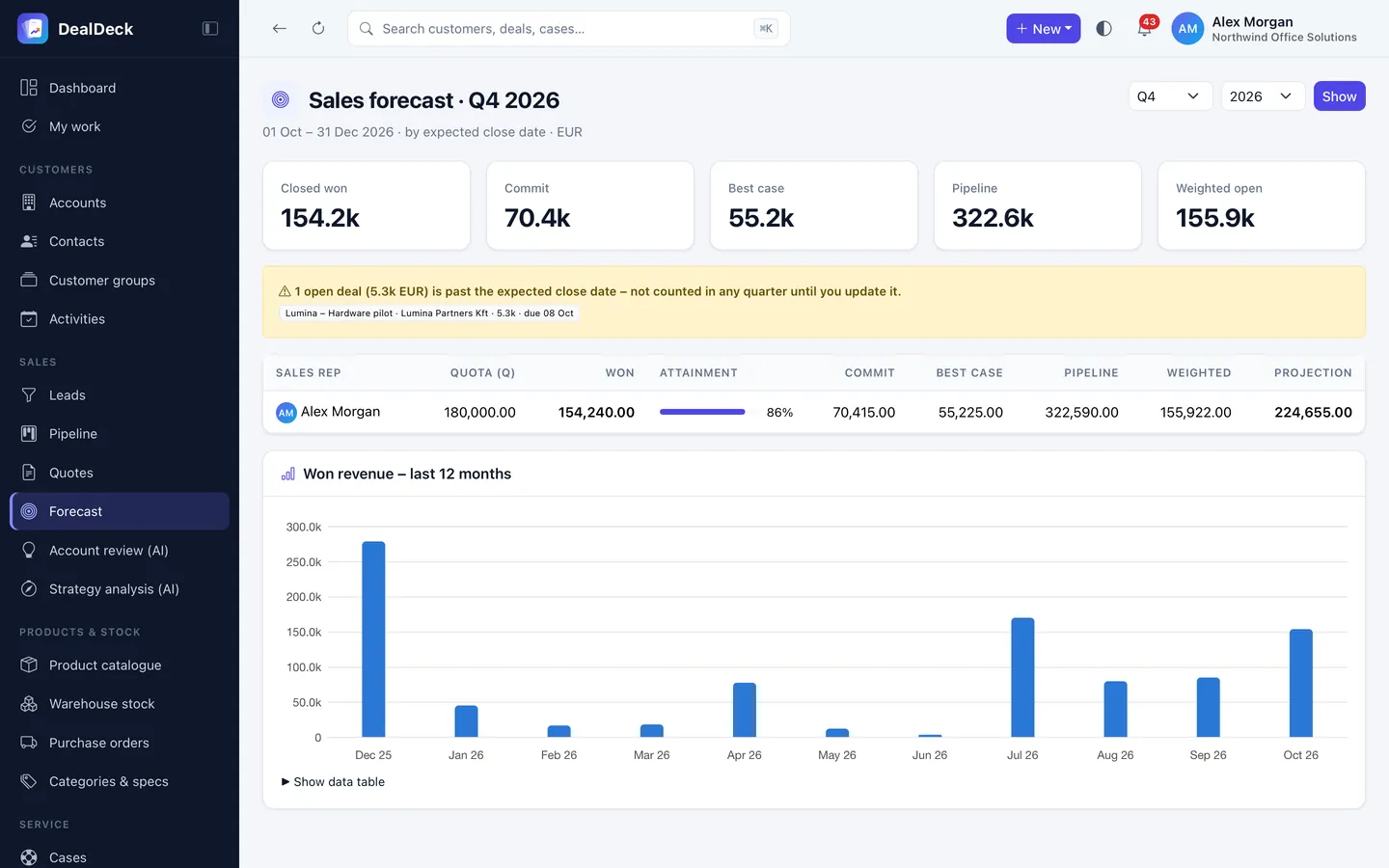Click the Closed won 154.2k card
The width and height of the screenshot is (1389, 868).
[367, 205]
